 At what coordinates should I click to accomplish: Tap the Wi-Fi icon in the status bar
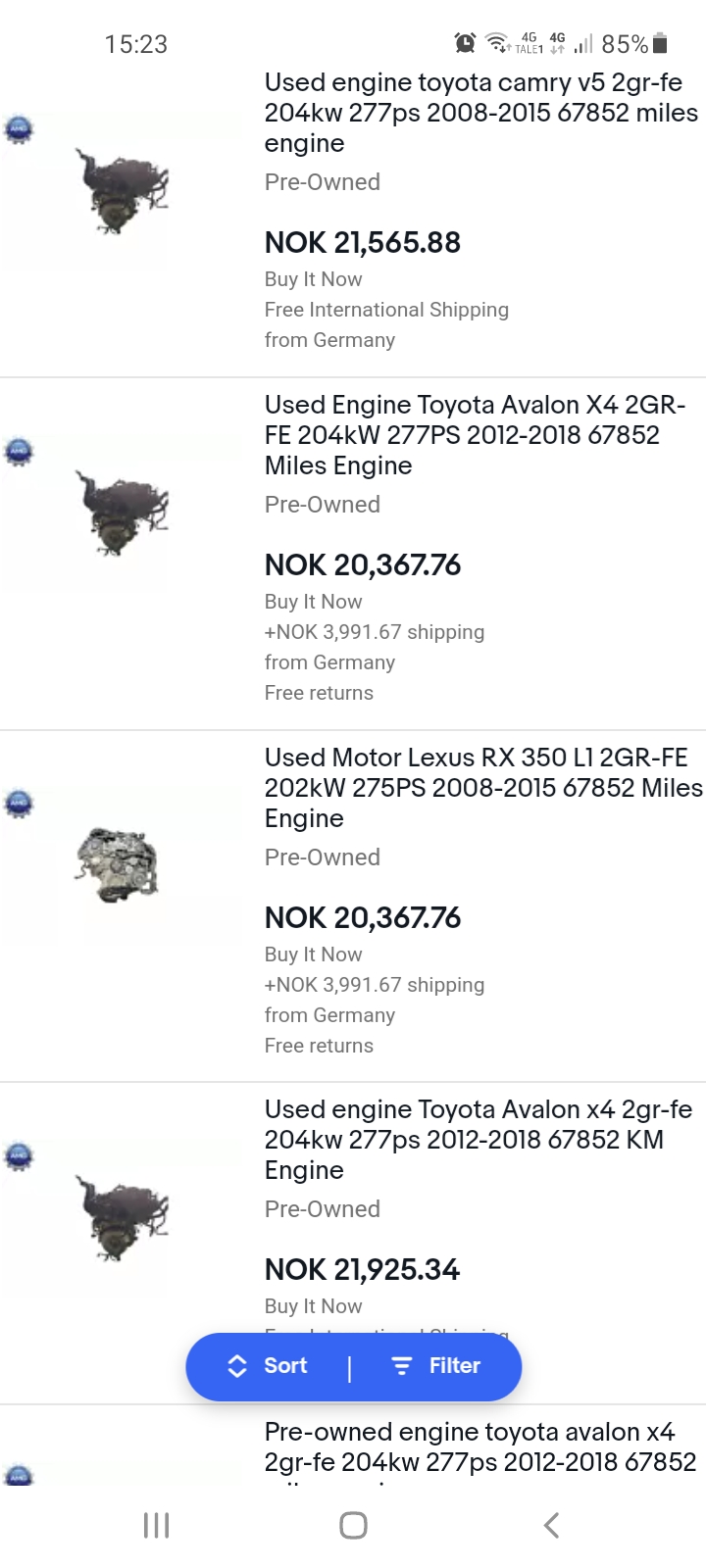coord(498,43)
